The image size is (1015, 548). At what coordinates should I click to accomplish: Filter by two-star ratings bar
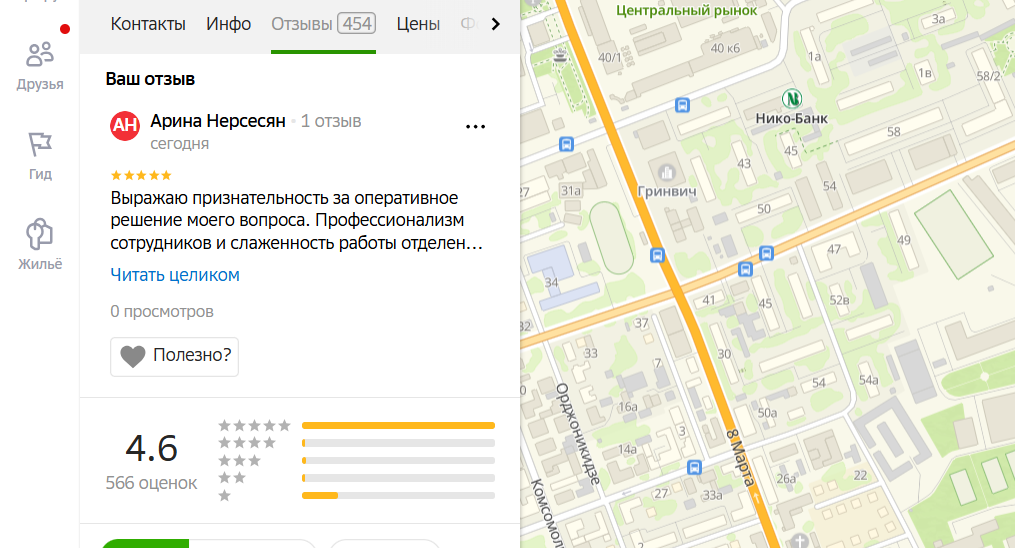pos(398,478)
